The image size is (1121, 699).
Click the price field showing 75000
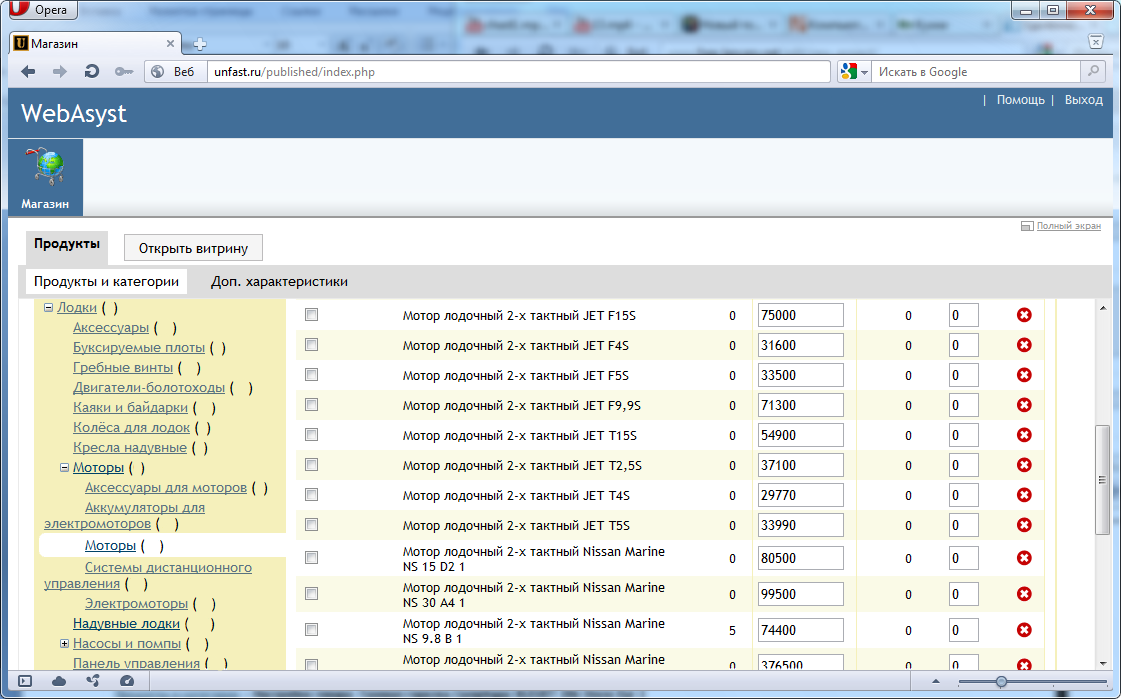[x=800, y=316]
